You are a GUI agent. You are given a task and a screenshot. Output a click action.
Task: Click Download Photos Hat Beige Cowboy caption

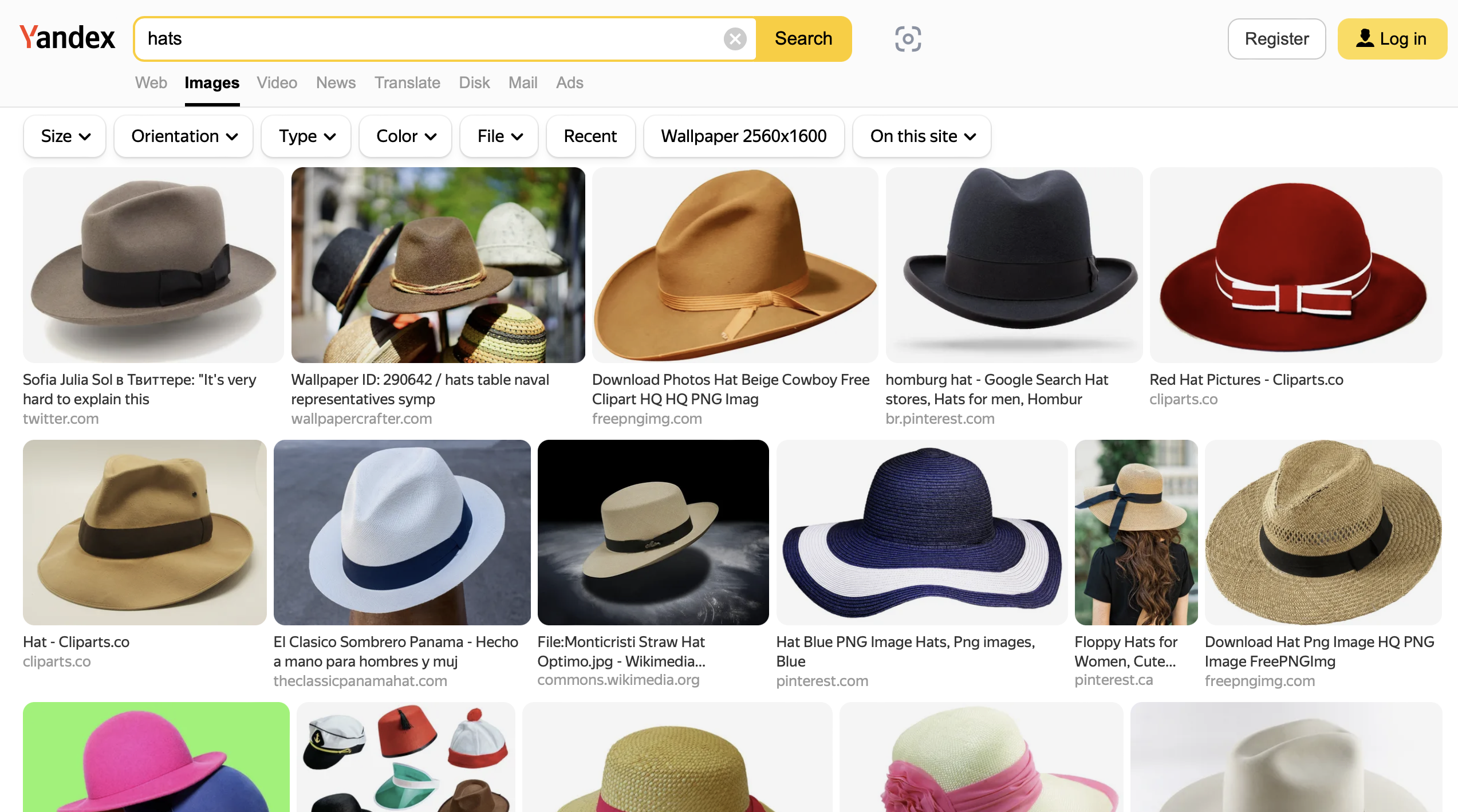pyautogui.click(x=731, y=389)
